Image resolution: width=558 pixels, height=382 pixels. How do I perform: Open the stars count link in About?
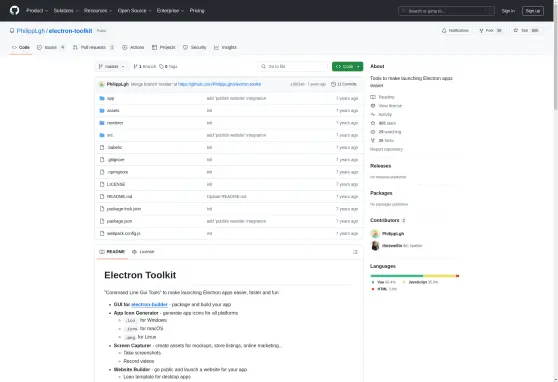pos(383,123)
